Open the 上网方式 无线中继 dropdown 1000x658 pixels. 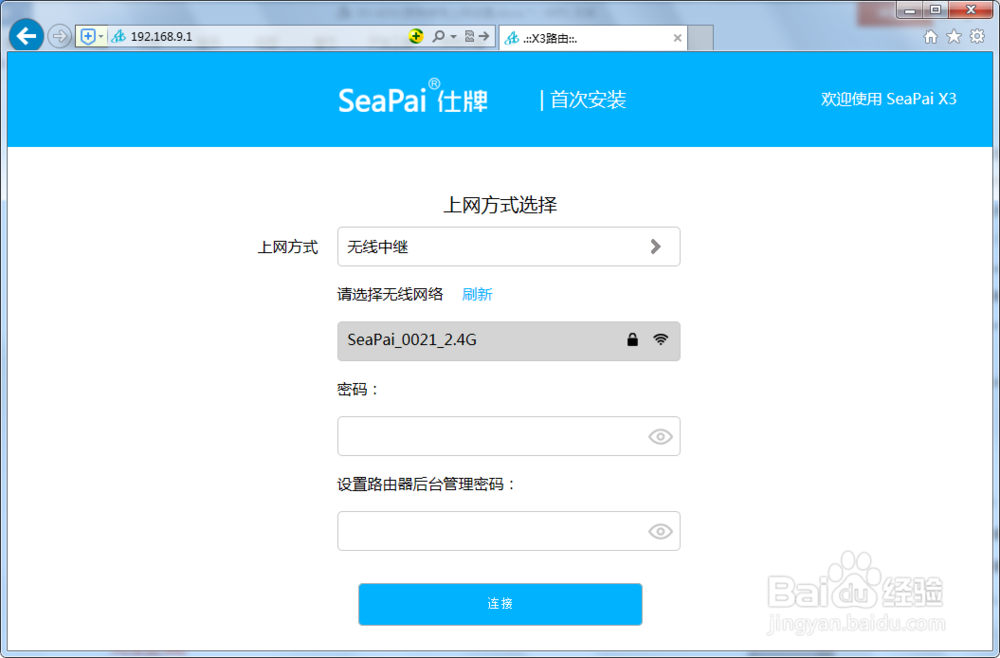[508, 247]
